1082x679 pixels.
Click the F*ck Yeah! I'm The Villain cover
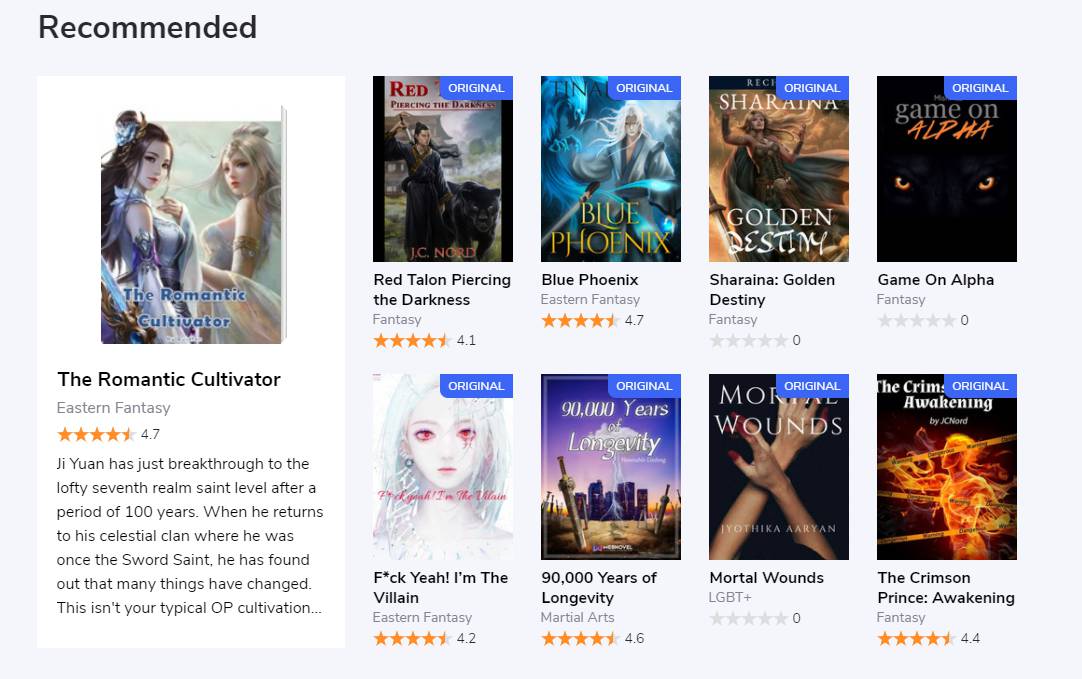(442, 466)
